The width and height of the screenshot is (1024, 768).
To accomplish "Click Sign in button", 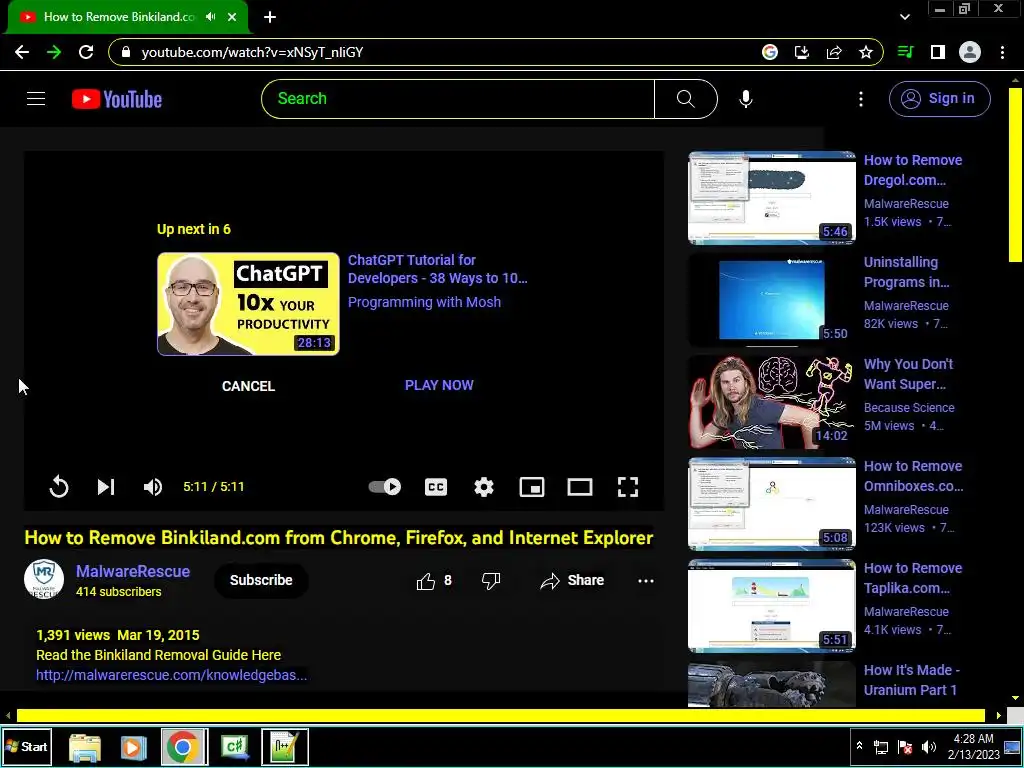I will click(940, 99).
